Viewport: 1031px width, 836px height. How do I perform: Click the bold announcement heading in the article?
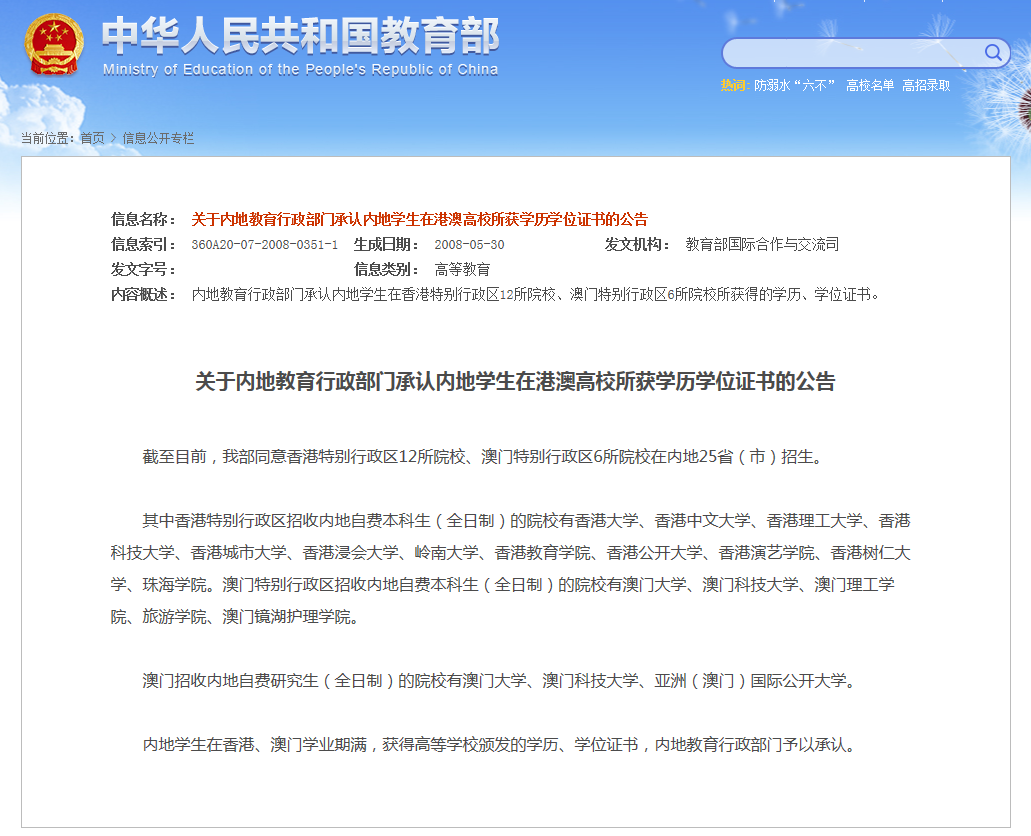[x=515, y=381]
